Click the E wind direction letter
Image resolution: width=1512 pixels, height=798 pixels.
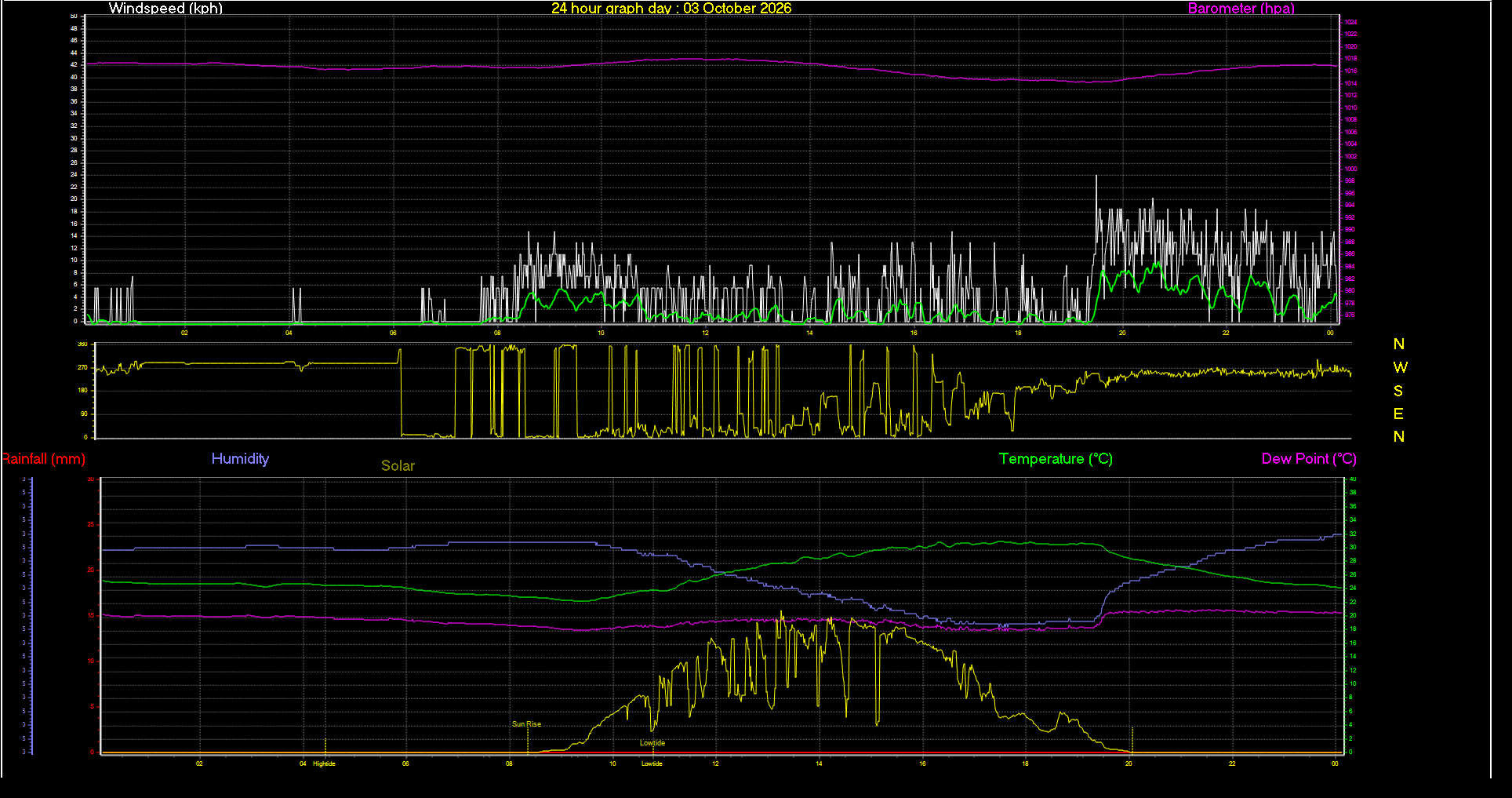click(x=1398, y=414)
